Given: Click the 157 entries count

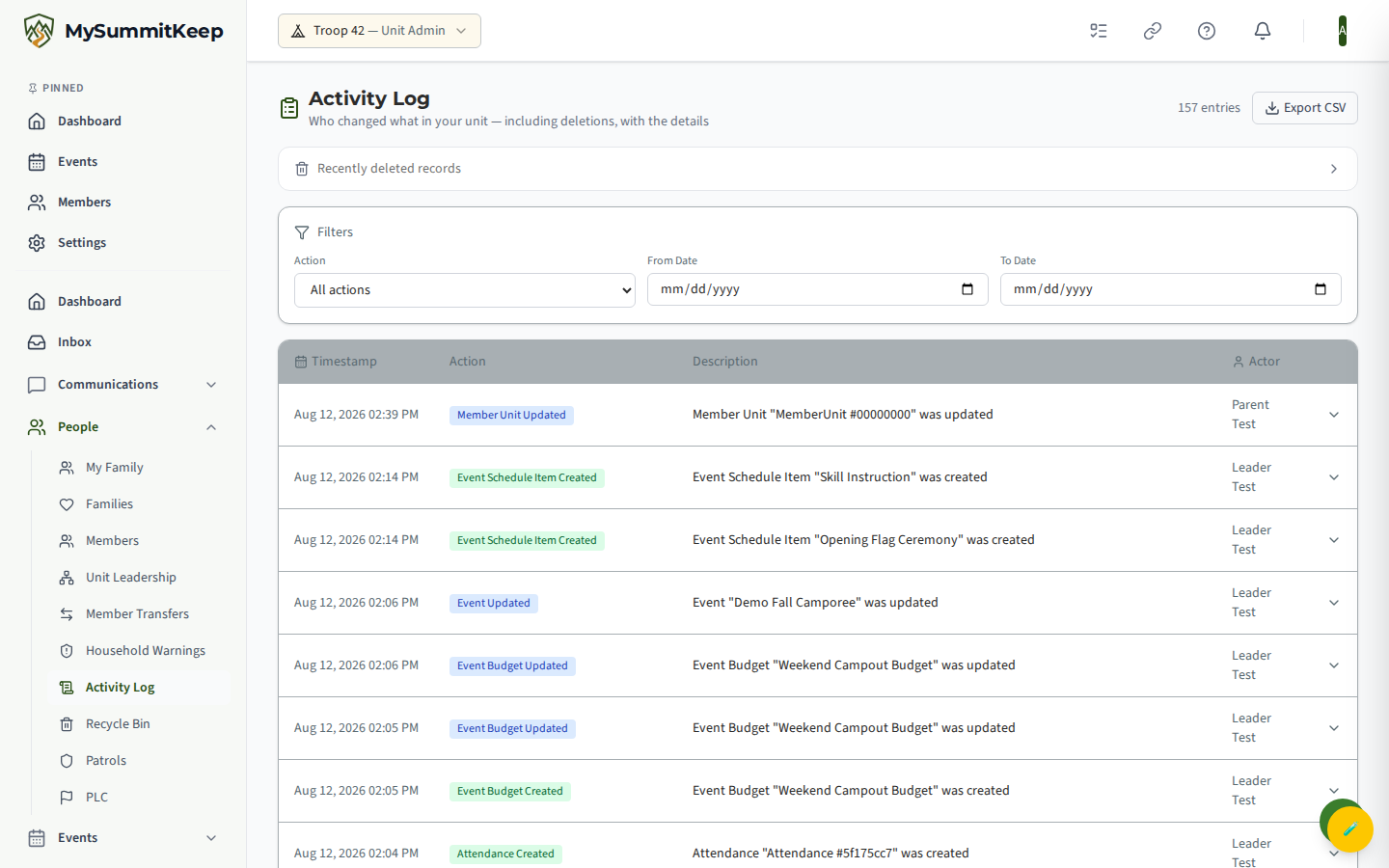Looking at the screenshot, I should (1209, 108).
